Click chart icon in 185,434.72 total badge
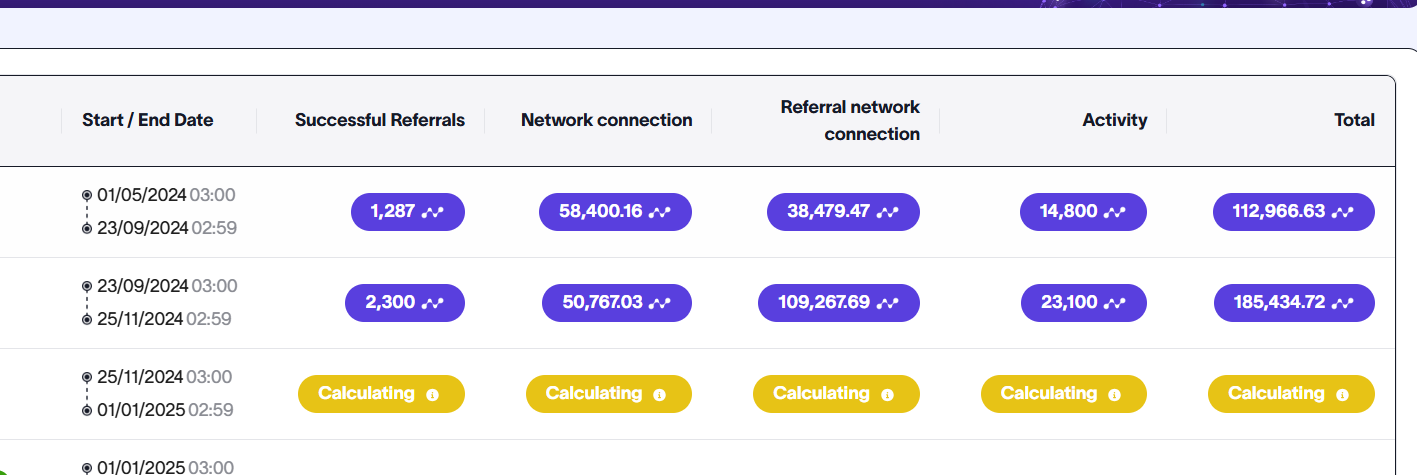 pos(1343,303)
